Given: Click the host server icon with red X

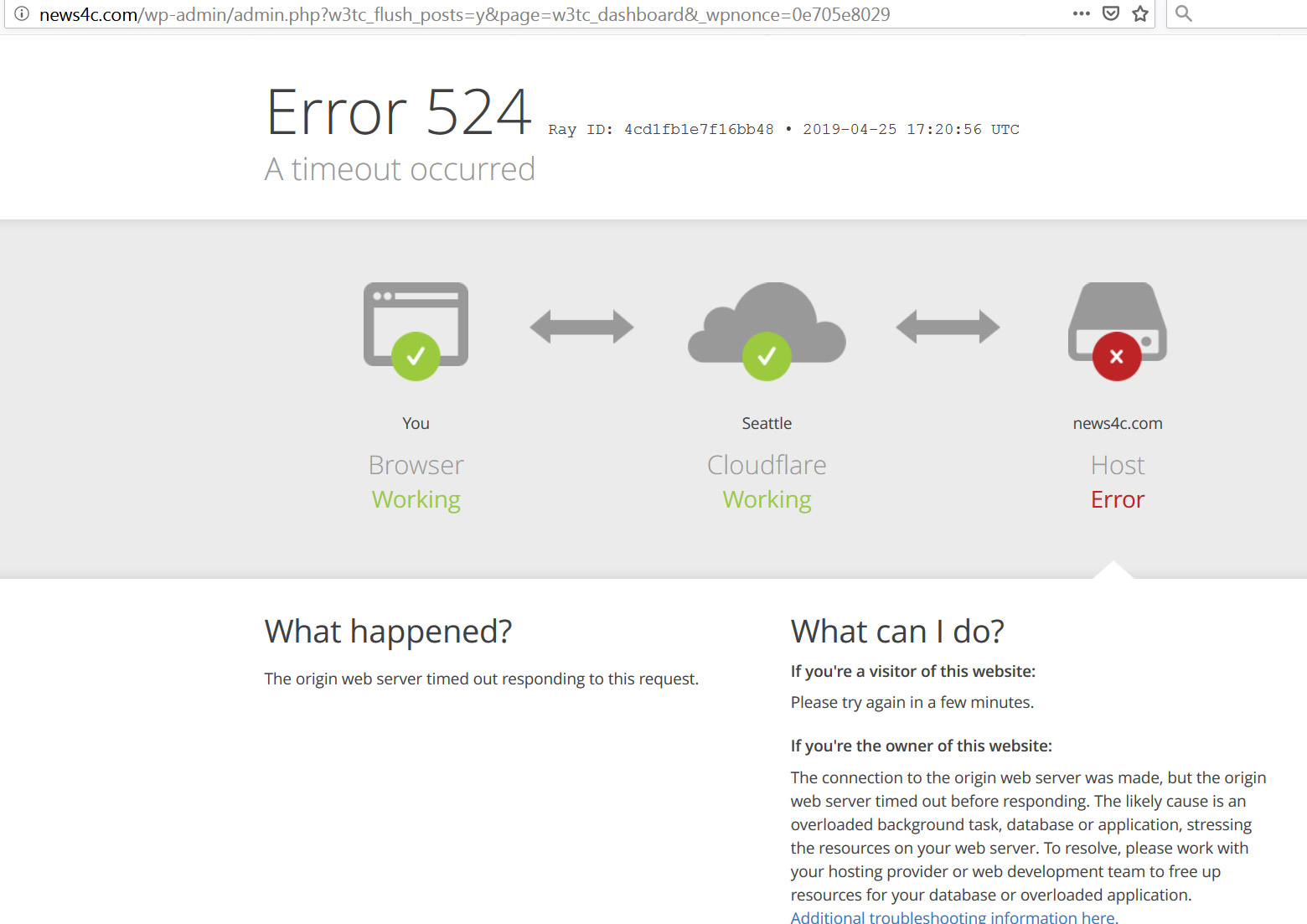Looking at the screenshot, I should point(1118,331).
